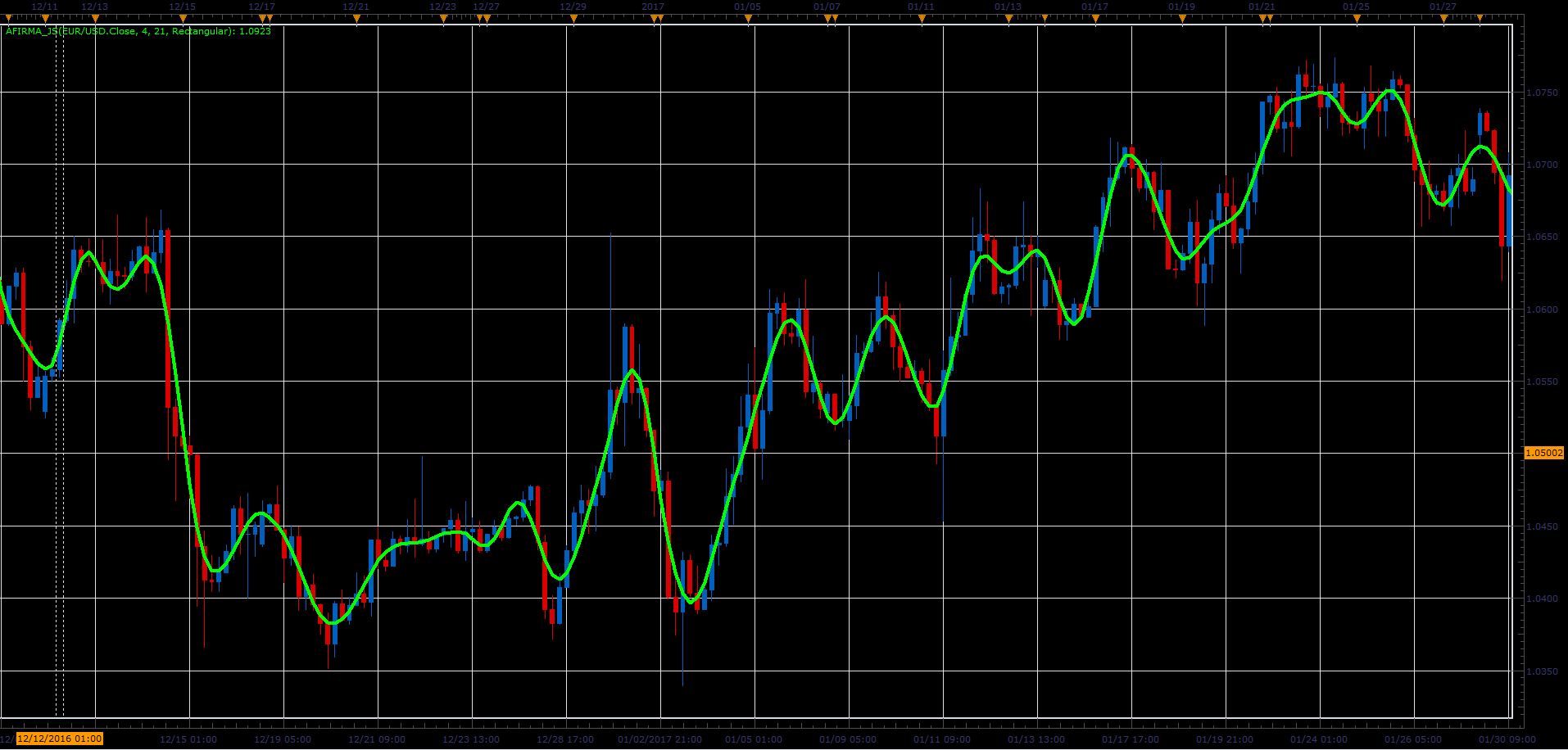
Task: Click the 1.0550 price axis label
Action: click(1543, 382)
